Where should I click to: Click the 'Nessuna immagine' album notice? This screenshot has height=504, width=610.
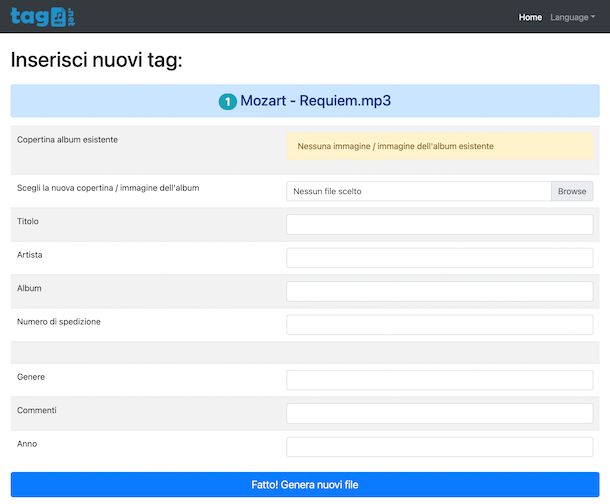pos(440,146)
